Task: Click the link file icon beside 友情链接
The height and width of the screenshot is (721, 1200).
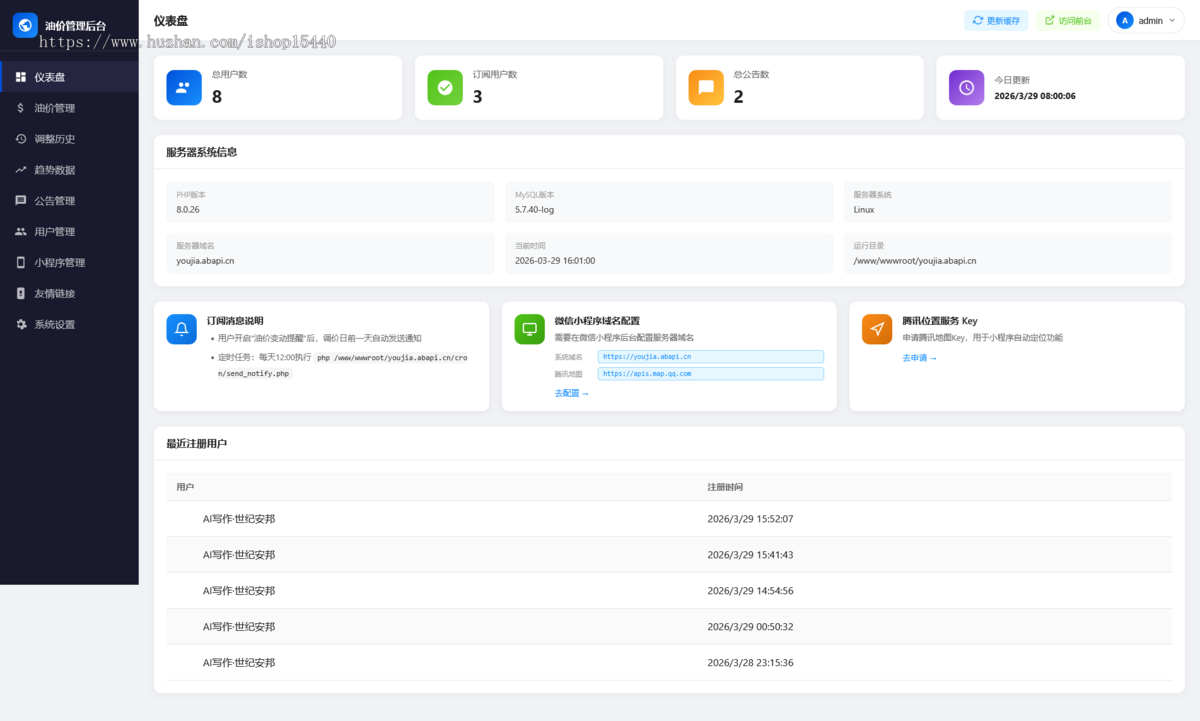Action: point(21,294)
